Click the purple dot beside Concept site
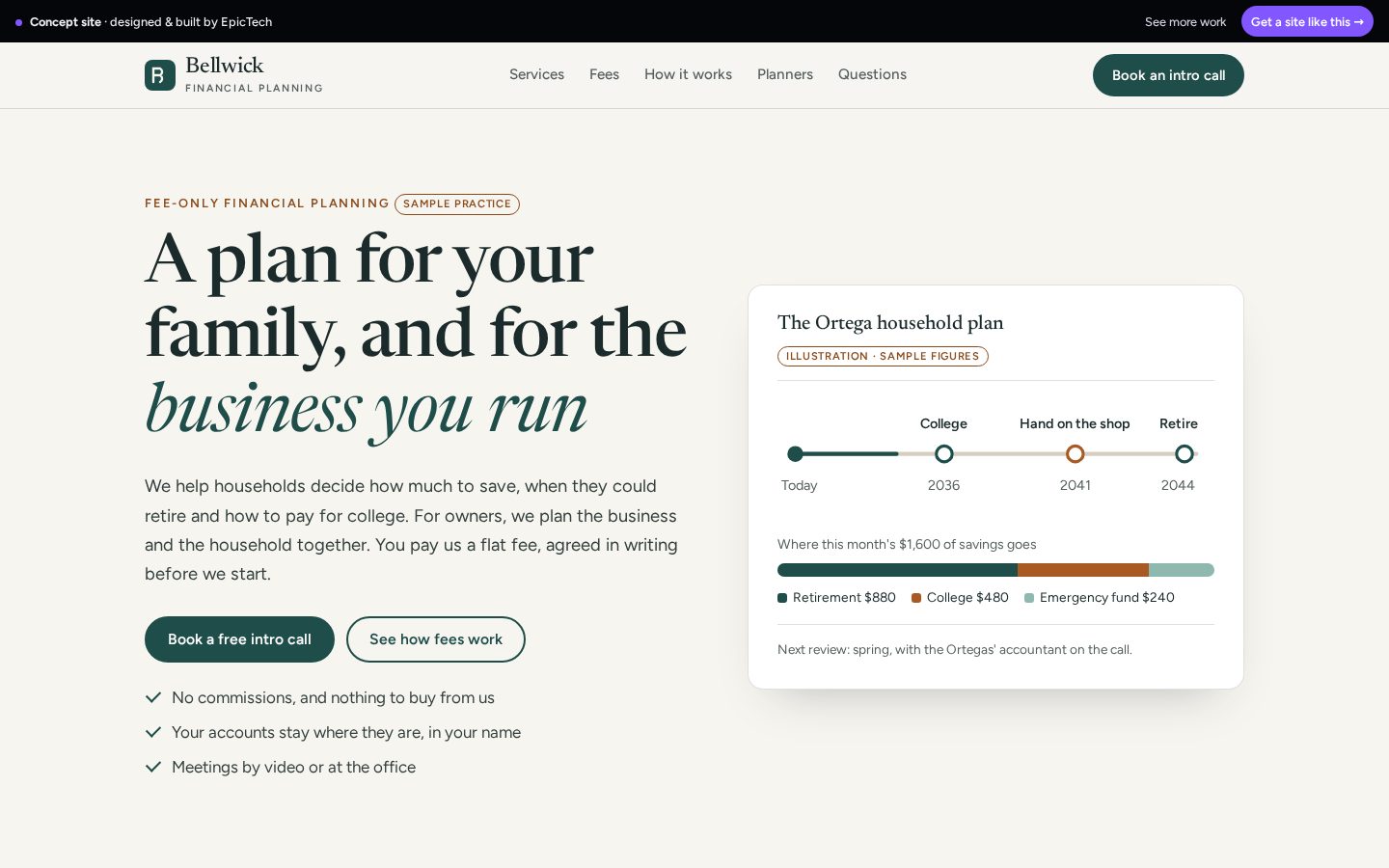The height and width of the screenshot is (868, 1389). 18,22
